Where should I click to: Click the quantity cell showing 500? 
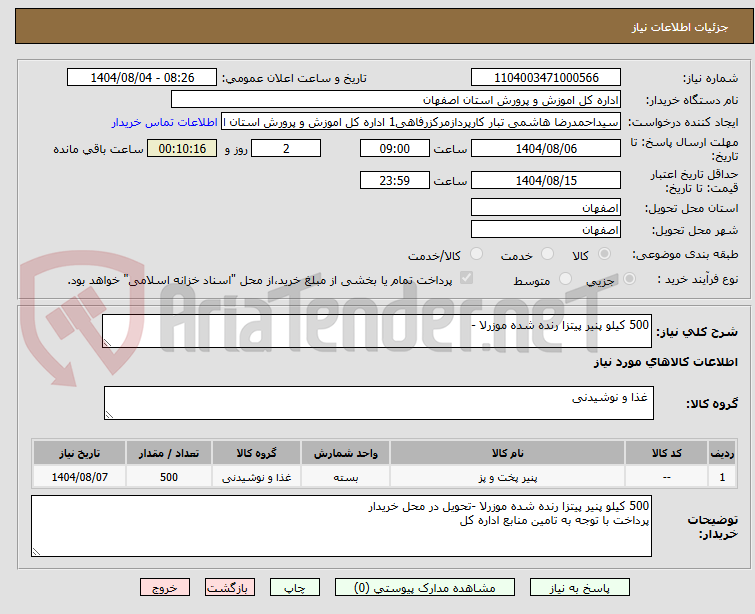pos(169,477)
